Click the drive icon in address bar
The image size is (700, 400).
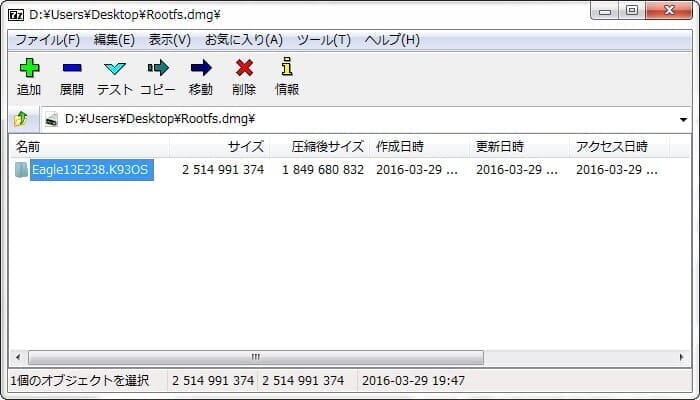51,120
